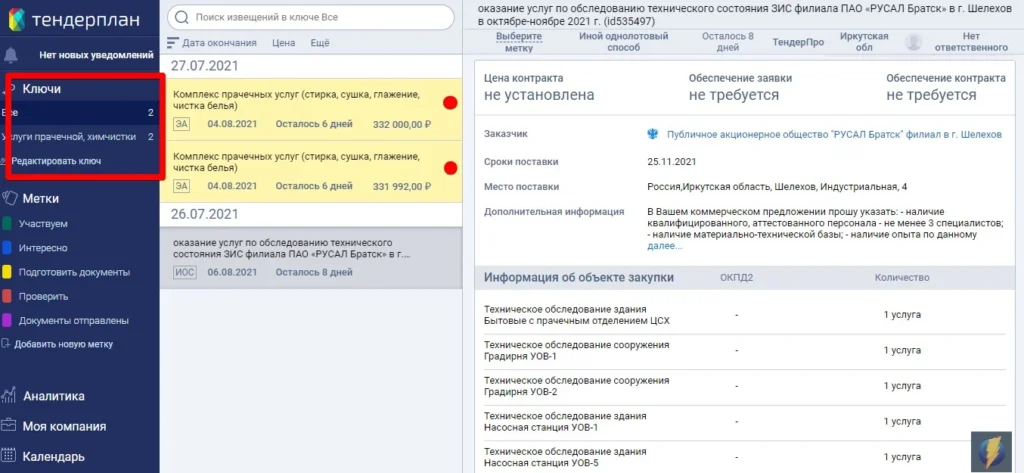Click Цена контракта не установлена value
This screenshot has height=473, width=1024.
pyautogui.click(x=539, y=95)
